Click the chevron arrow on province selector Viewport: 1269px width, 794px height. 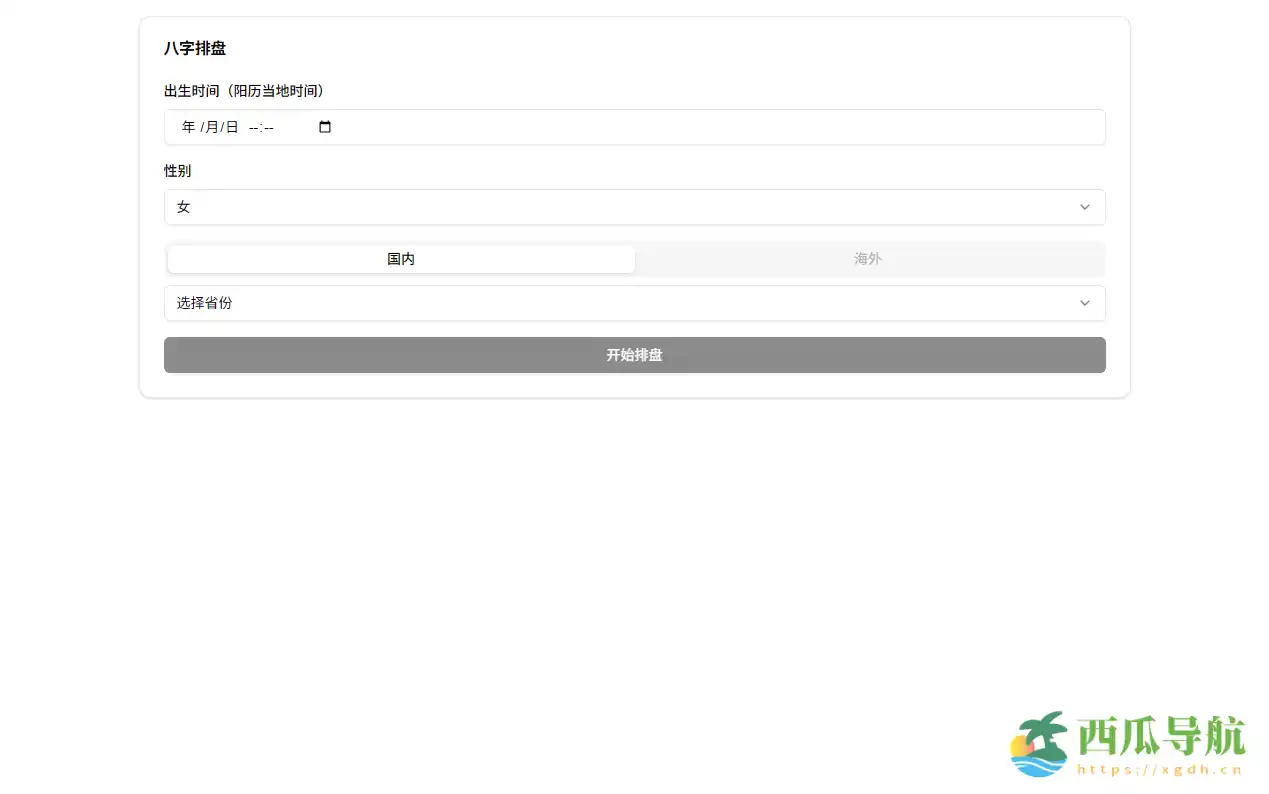[1085, 303]
